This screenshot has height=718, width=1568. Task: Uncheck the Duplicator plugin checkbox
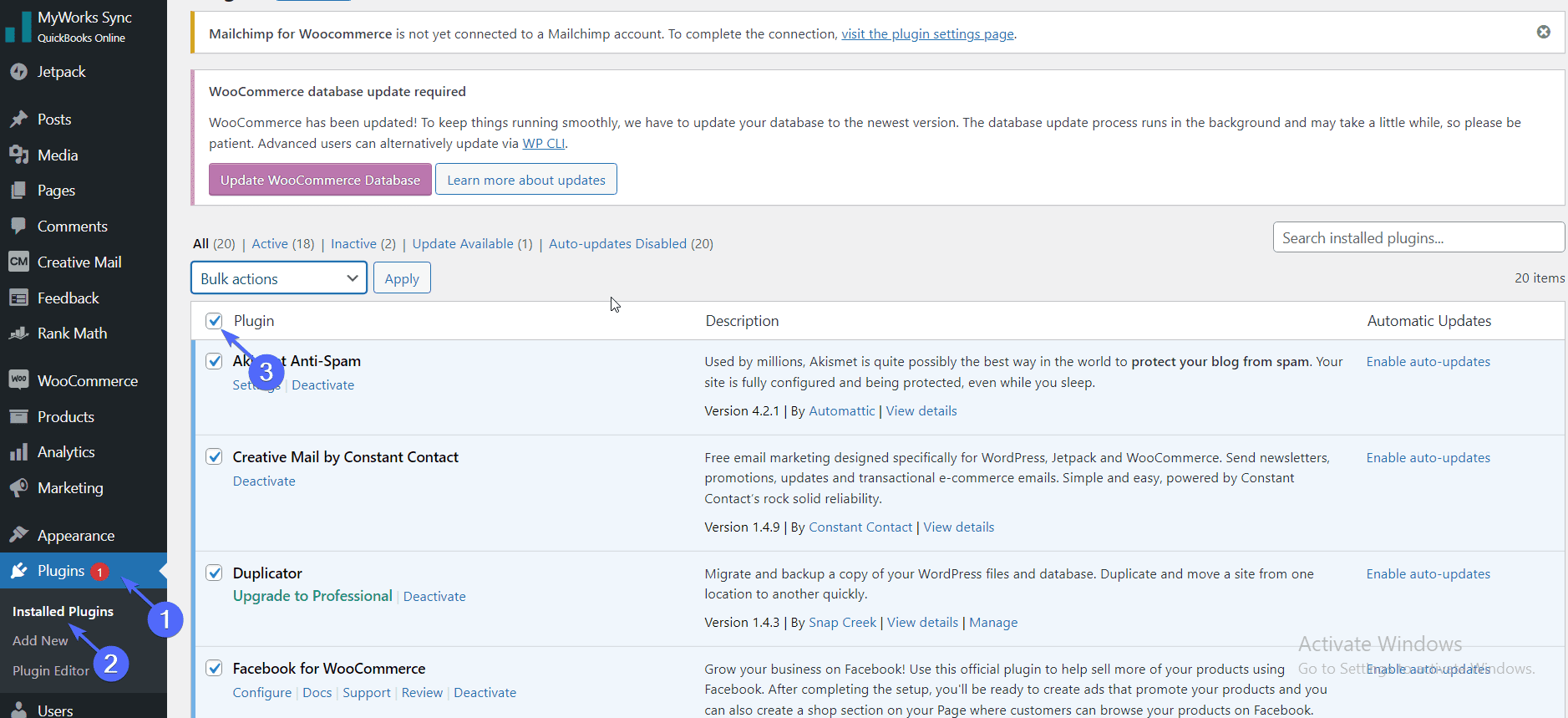point(215,573)
